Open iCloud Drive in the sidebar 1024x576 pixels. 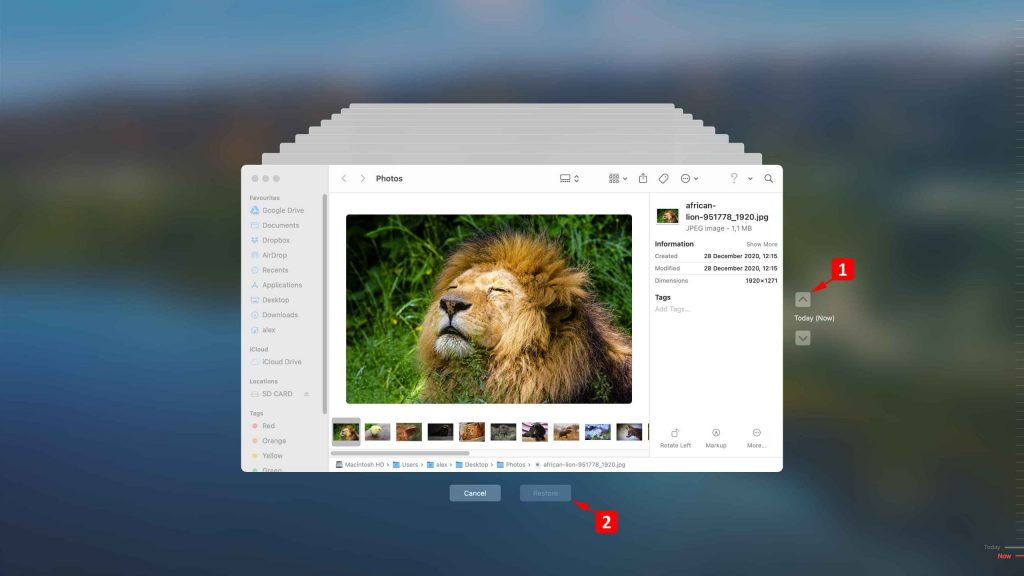[x=276, y=362]
